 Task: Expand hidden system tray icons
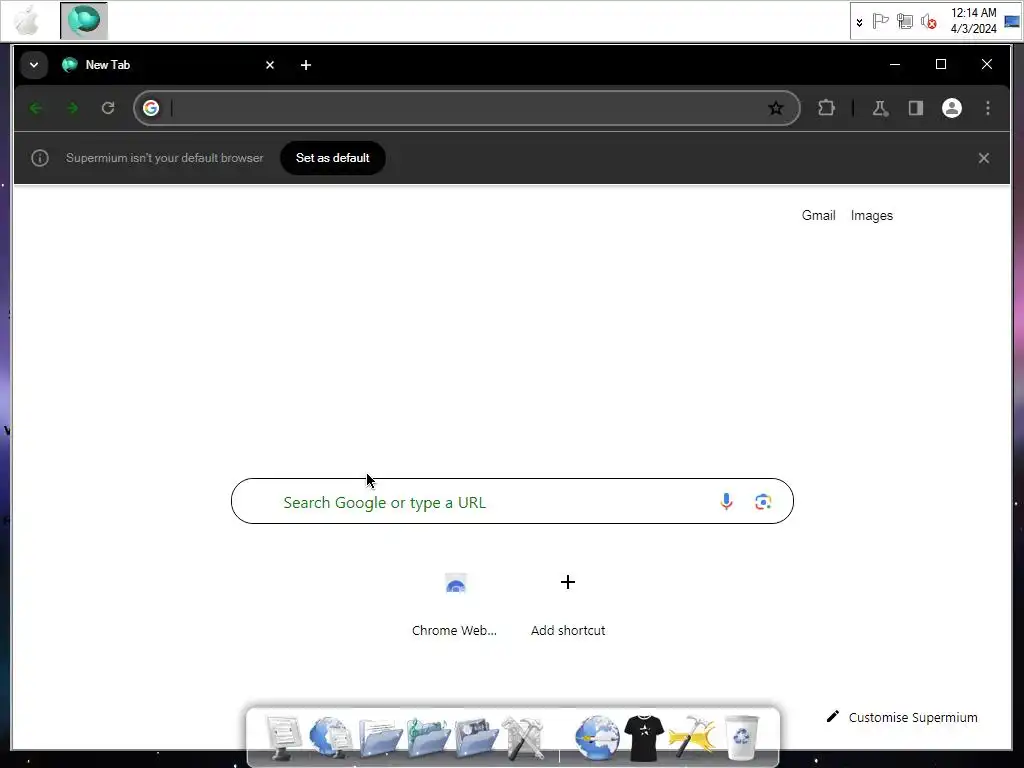pyautogui.click(x=859, y=22)
